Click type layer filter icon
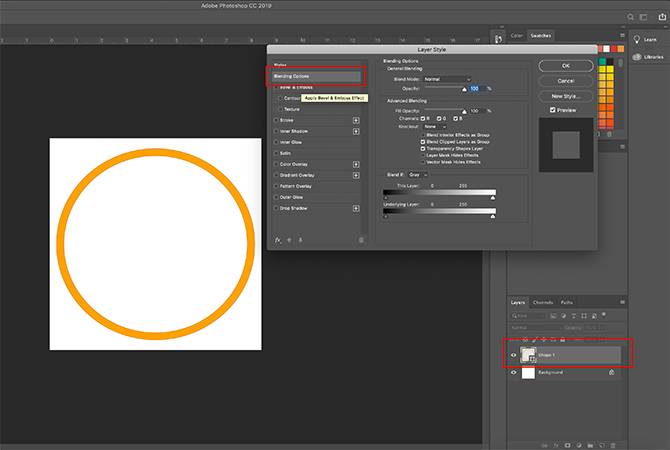The height and width of the screenshot is (450, 670). tap(573, 316)
